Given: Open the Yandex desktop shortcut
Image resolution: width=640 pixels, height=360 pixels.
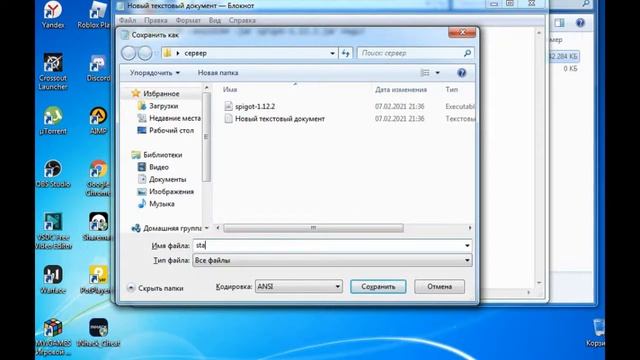Looking at the screenshot, I should click(x=53, y=14).
